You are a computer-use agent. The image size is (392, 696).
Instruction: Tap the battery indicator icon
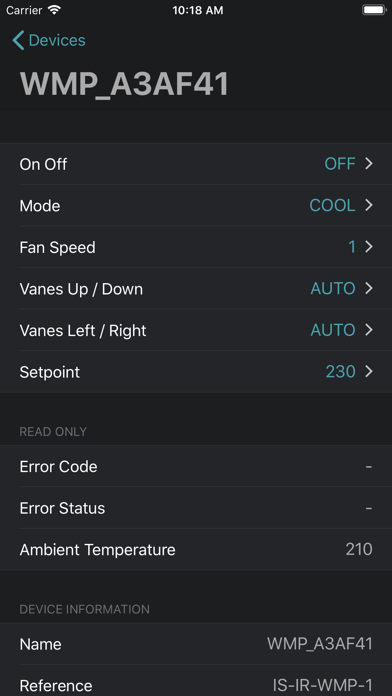[x=374, y=10]
